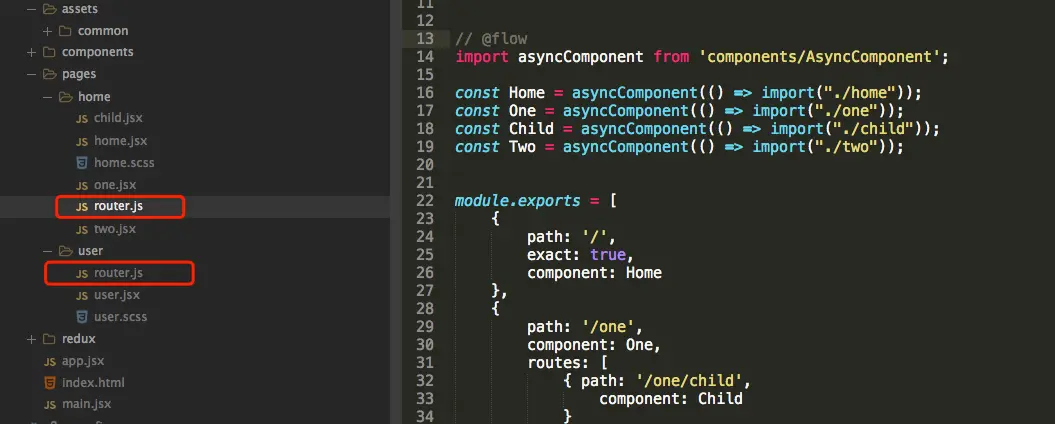Click the stylesheet icon beside user.scss
The width and height of the screenshot is (1055, 424).
click(x=82, y=317)
